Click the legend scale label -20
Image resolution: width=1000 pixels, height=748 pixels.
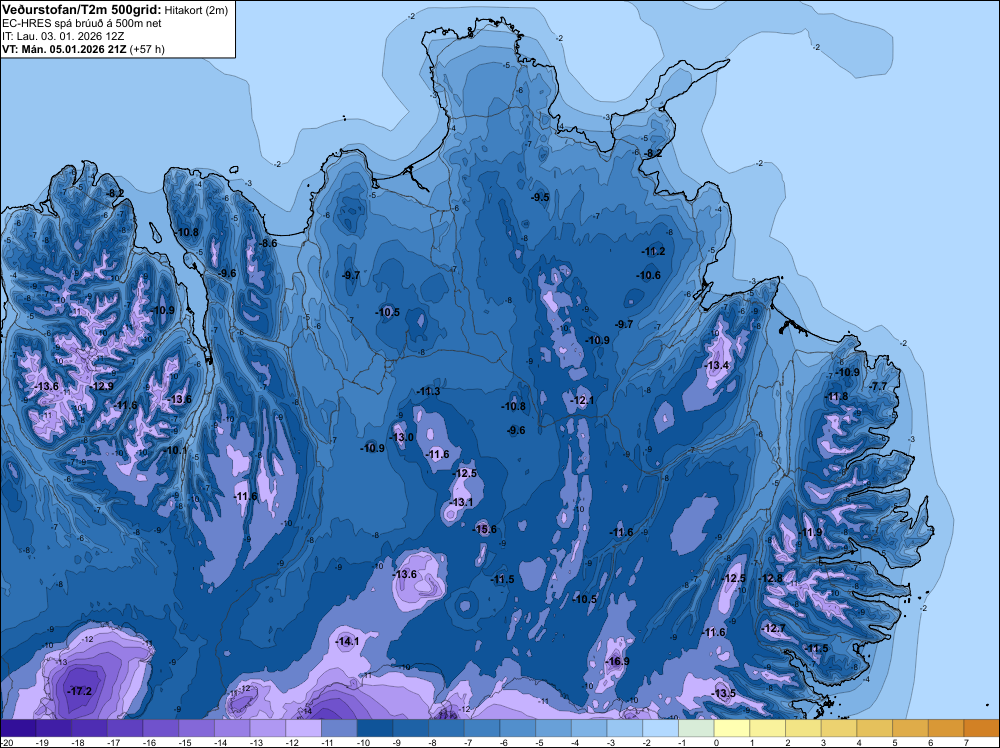coord(7,742)
